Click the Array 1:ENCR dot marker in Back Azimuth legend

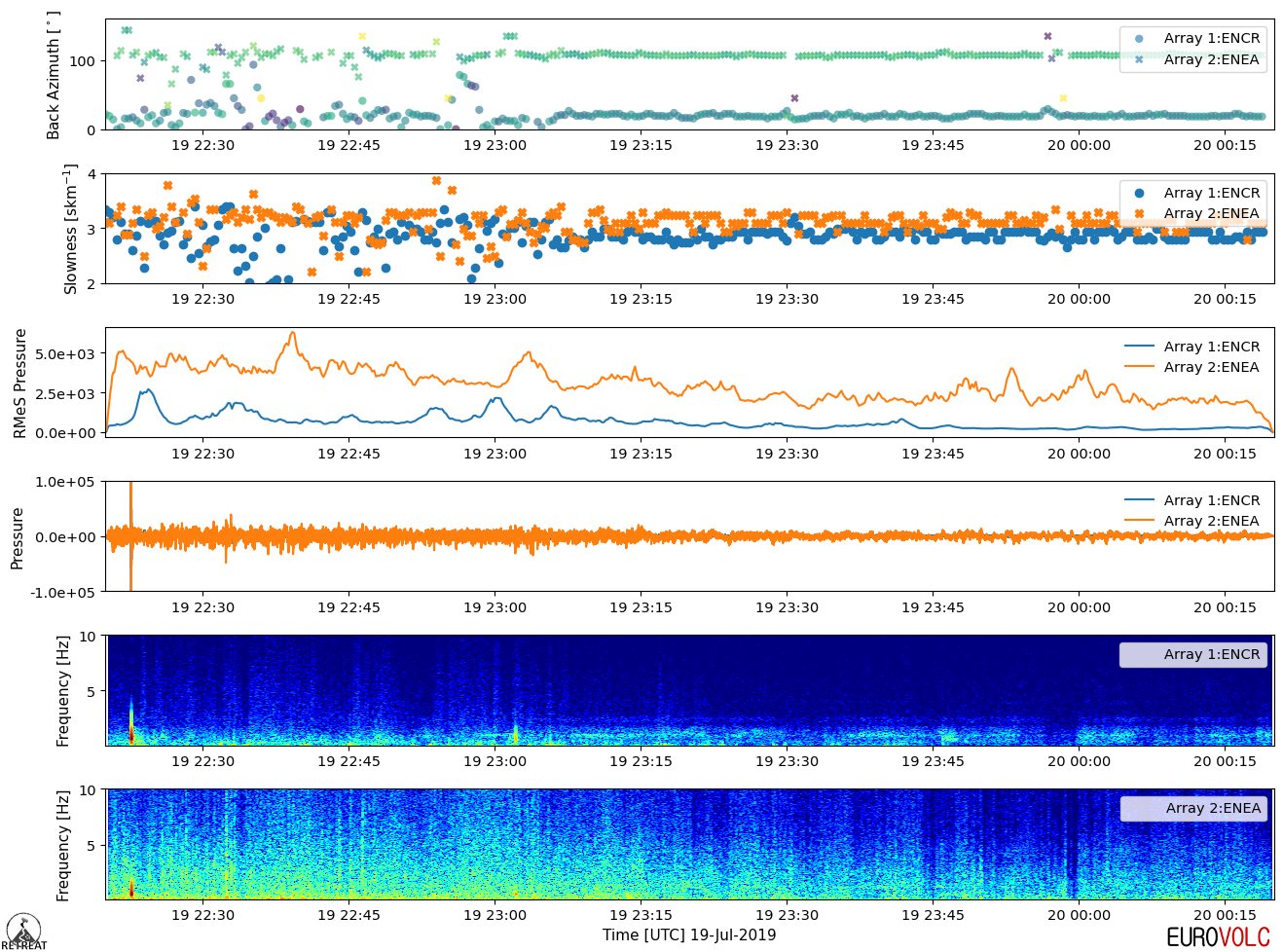click(x=1139, y=38)
